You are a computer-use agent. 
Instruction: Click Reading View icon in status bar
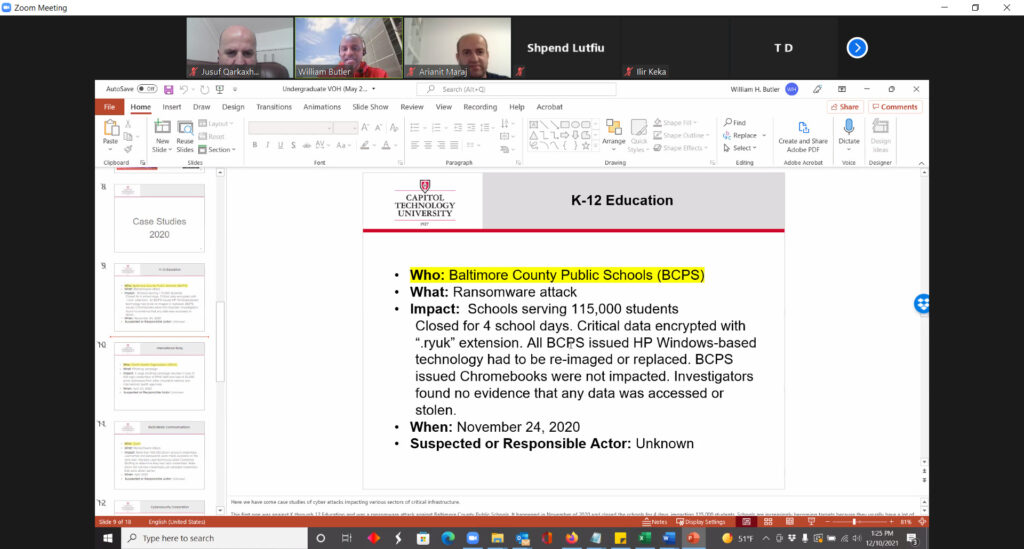(790, 522)
